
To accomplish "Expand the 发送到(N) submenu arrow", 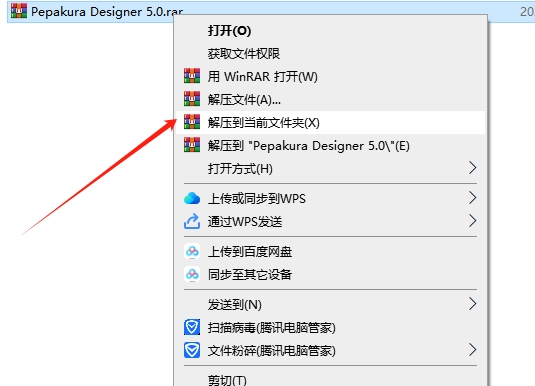I will 473,304.
